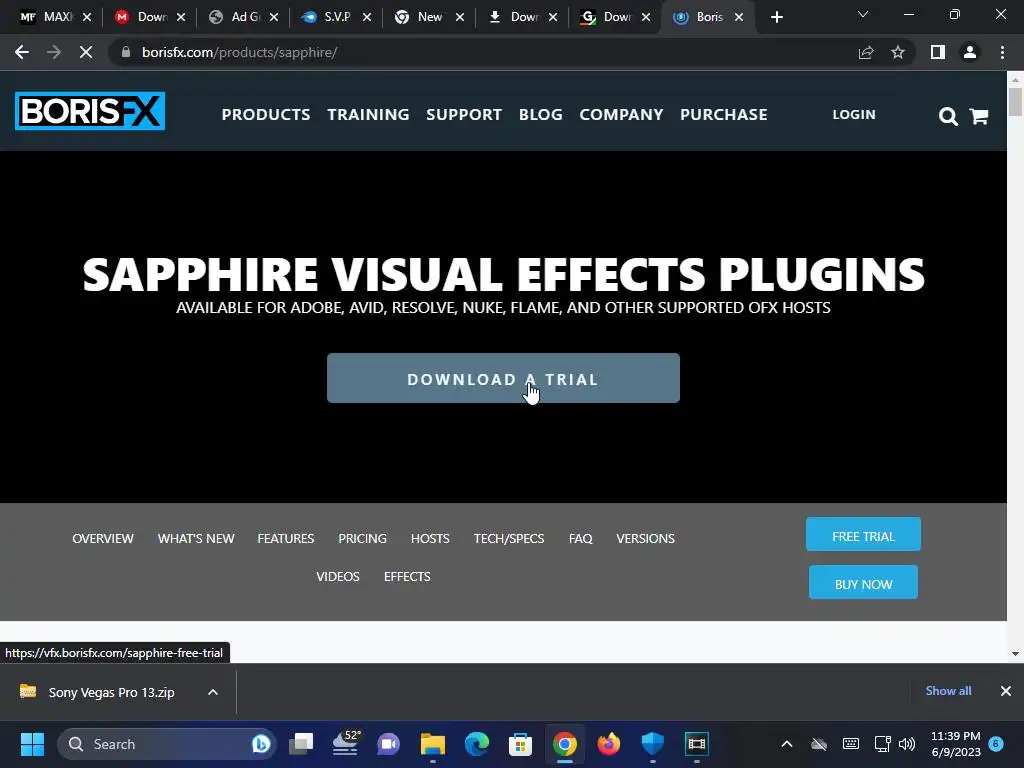
Task: Open the shopping cart icon
Action: pos(979,116)
